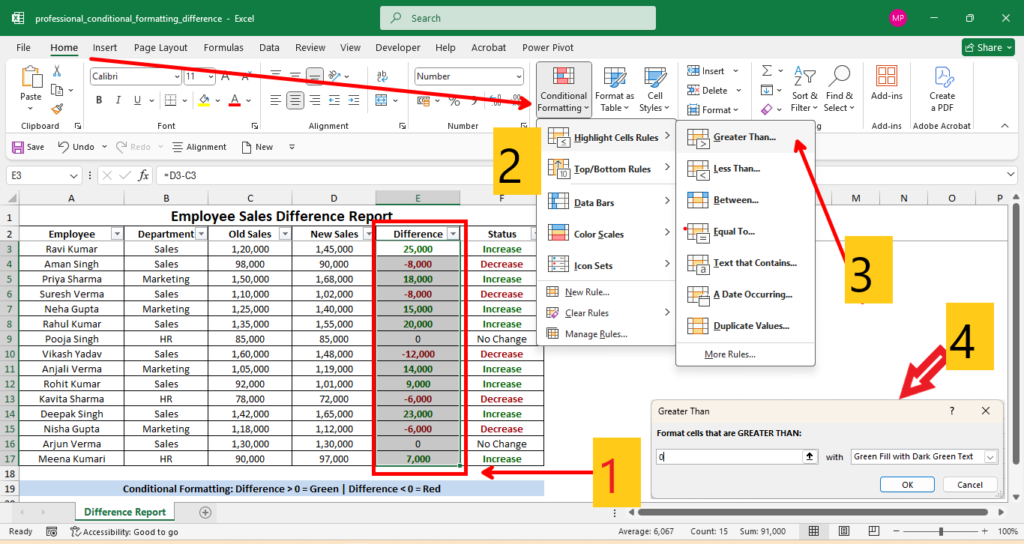Open Icon Sets submenu
This screenshot has height=544, width=1024.
point(608,265)
